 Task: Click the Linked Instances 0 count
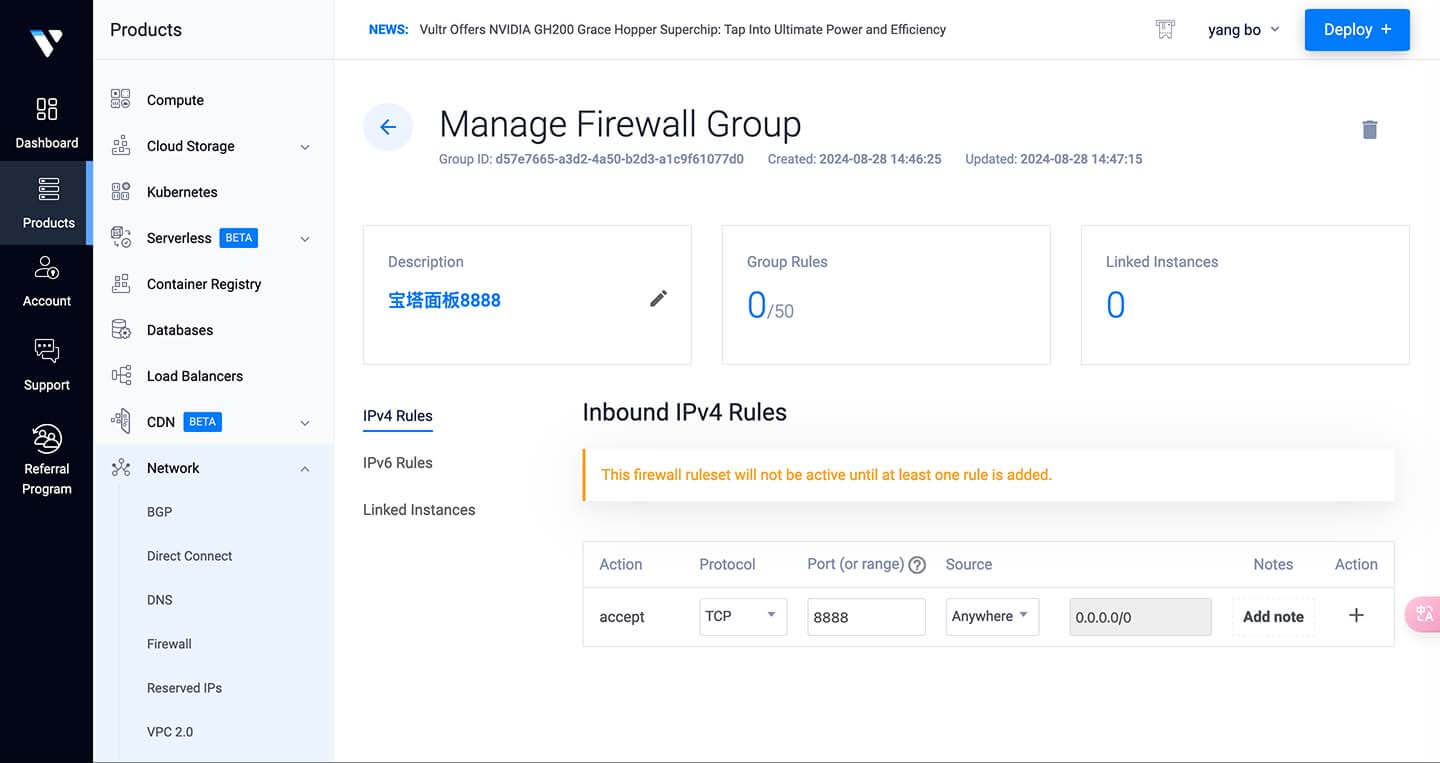tap(1115, 306)
